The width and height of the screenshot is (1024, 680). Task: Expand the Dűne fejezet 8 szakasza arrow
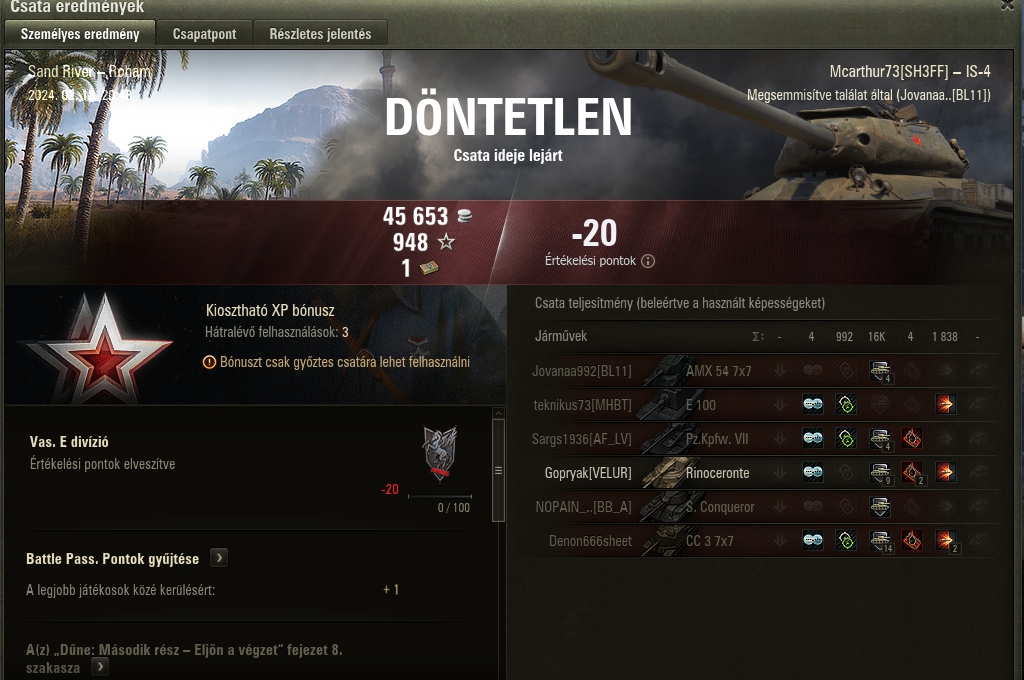click(x=100, y=667)
